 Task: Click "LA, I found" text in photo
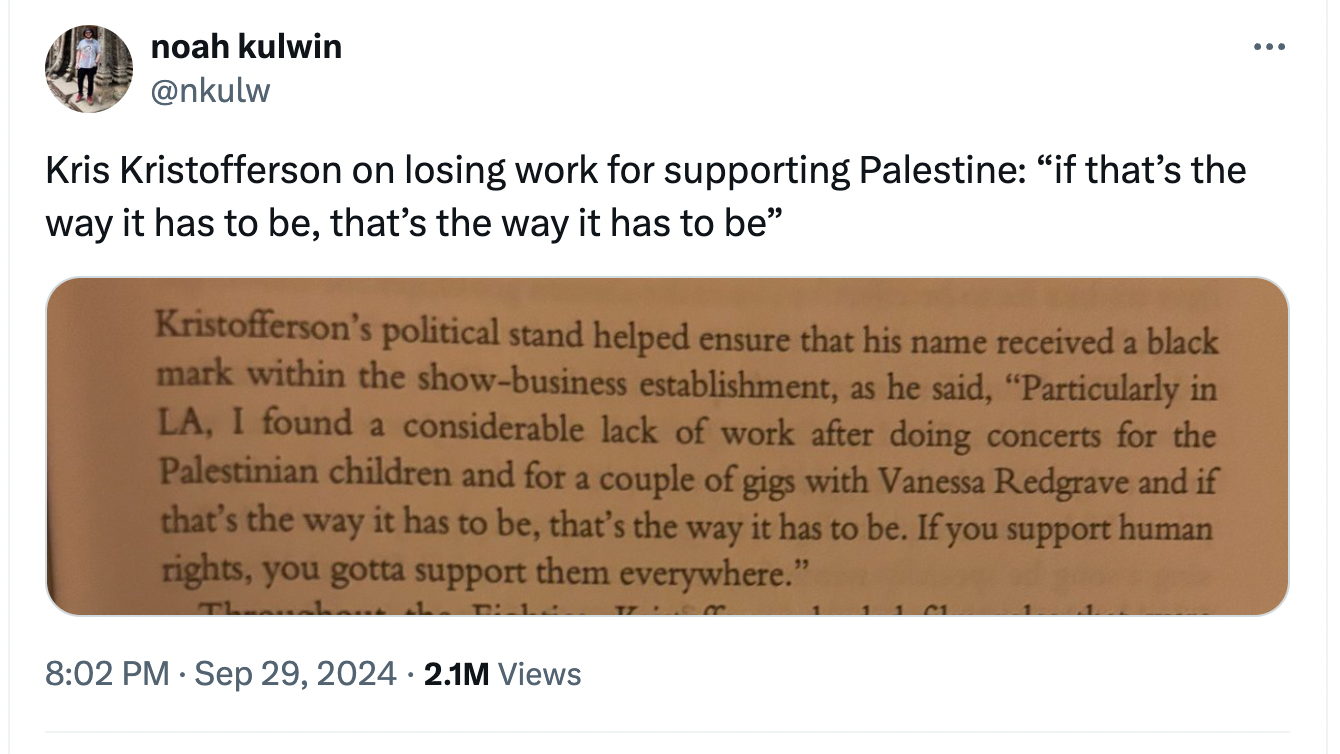tap(256, 422)
